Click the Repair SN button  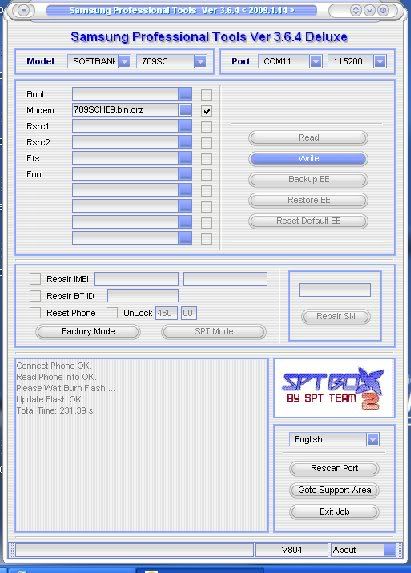pyautogui.click(x=336, y=316)
